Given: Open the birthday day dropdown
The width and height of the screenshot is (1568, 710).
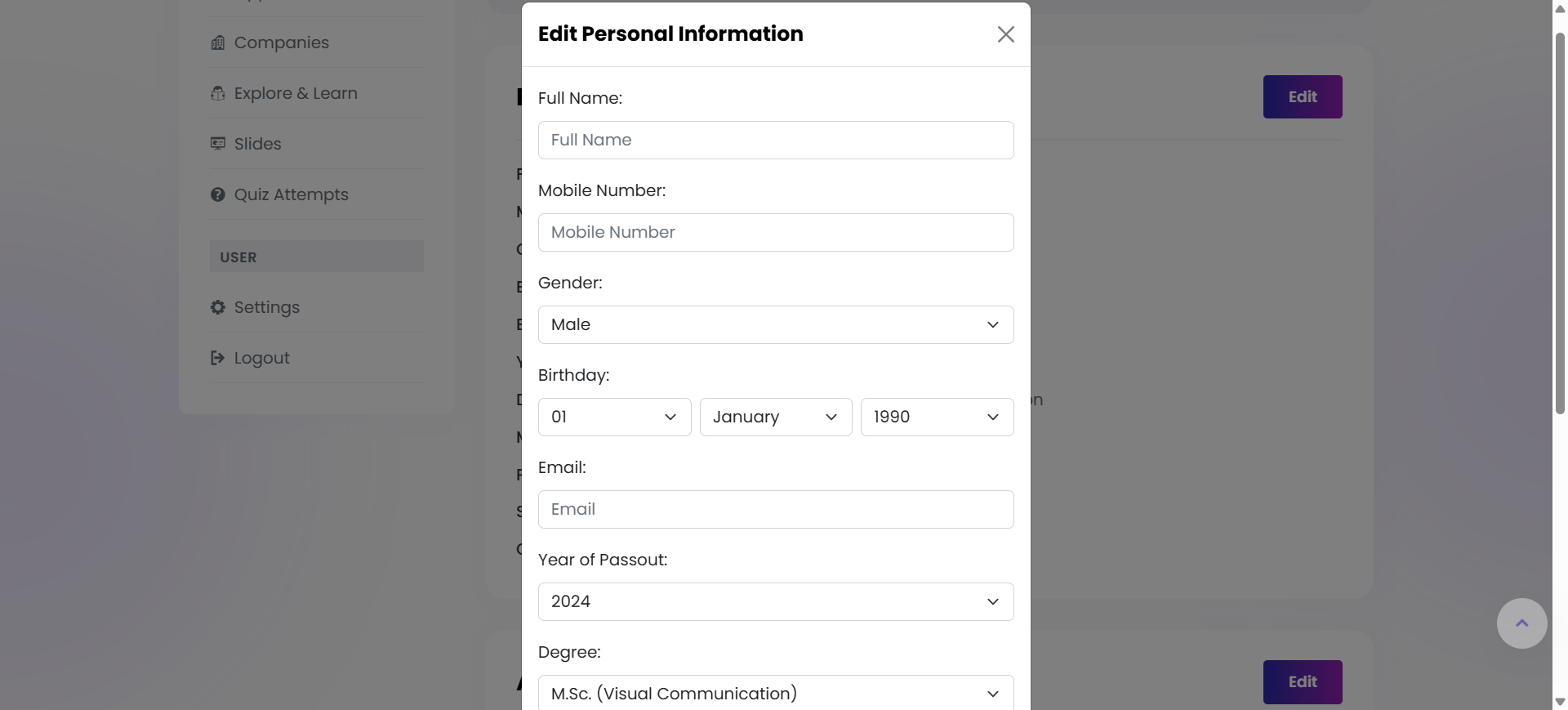Looking at the screenshot, I should click(614, 417).
